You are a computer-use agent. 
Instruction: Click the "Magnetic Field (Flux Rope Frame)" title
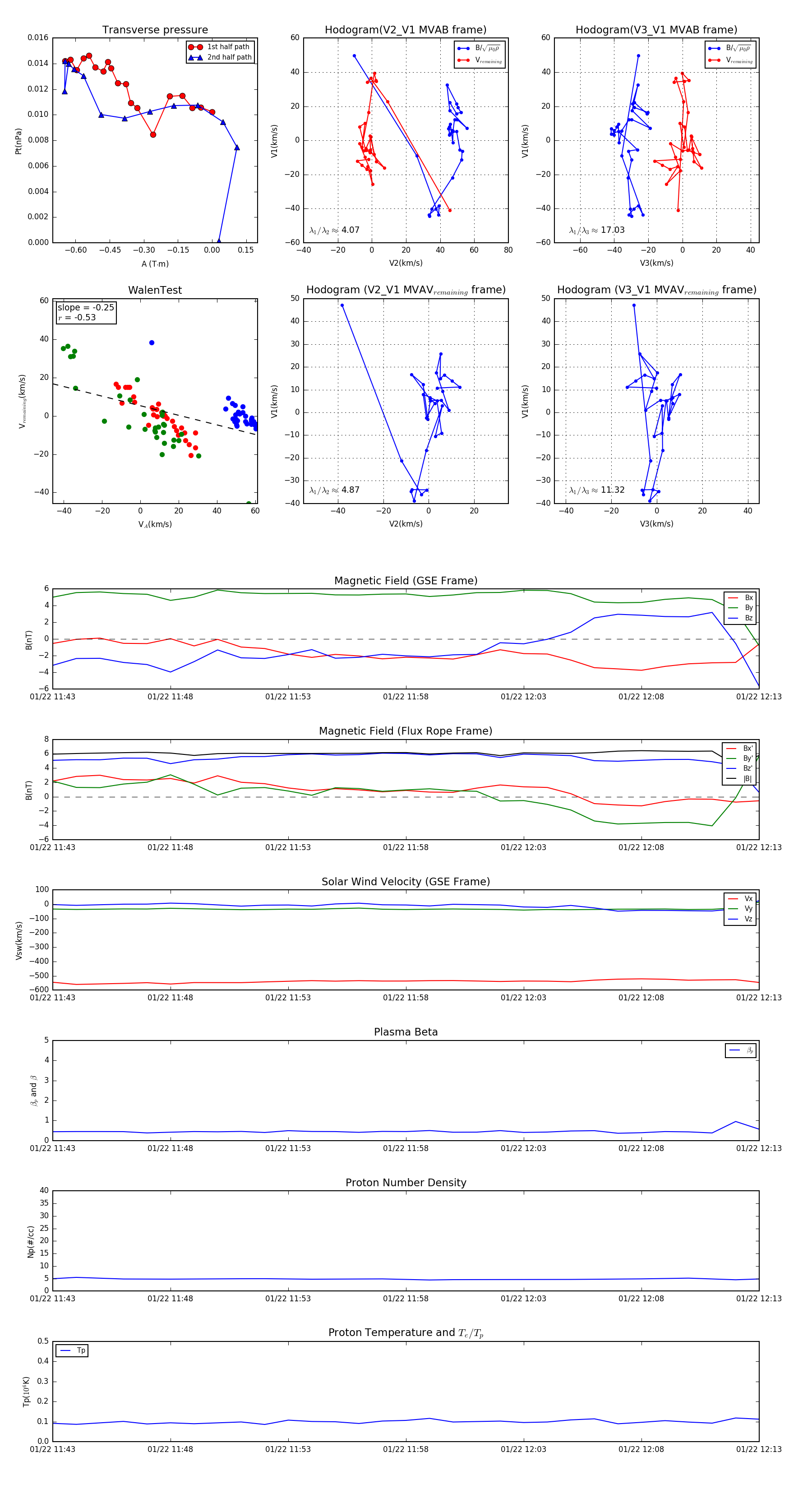[x=406, y=731]
